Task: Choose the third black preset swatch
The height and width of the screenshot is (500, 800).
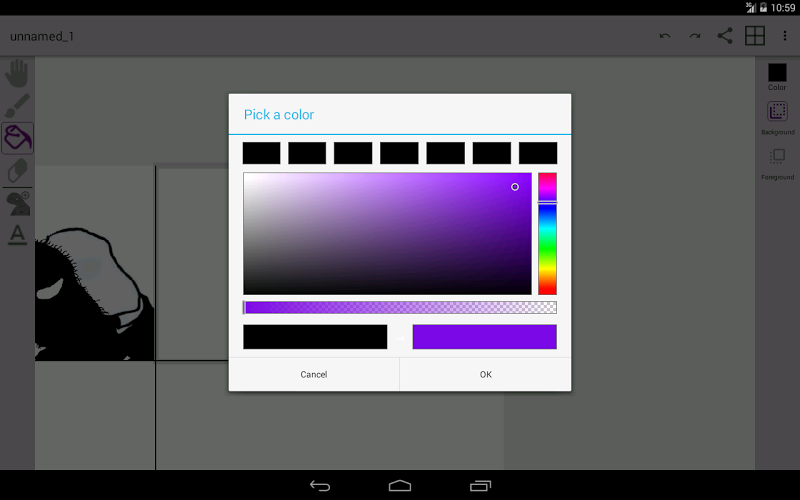Action: click(353, 153)
